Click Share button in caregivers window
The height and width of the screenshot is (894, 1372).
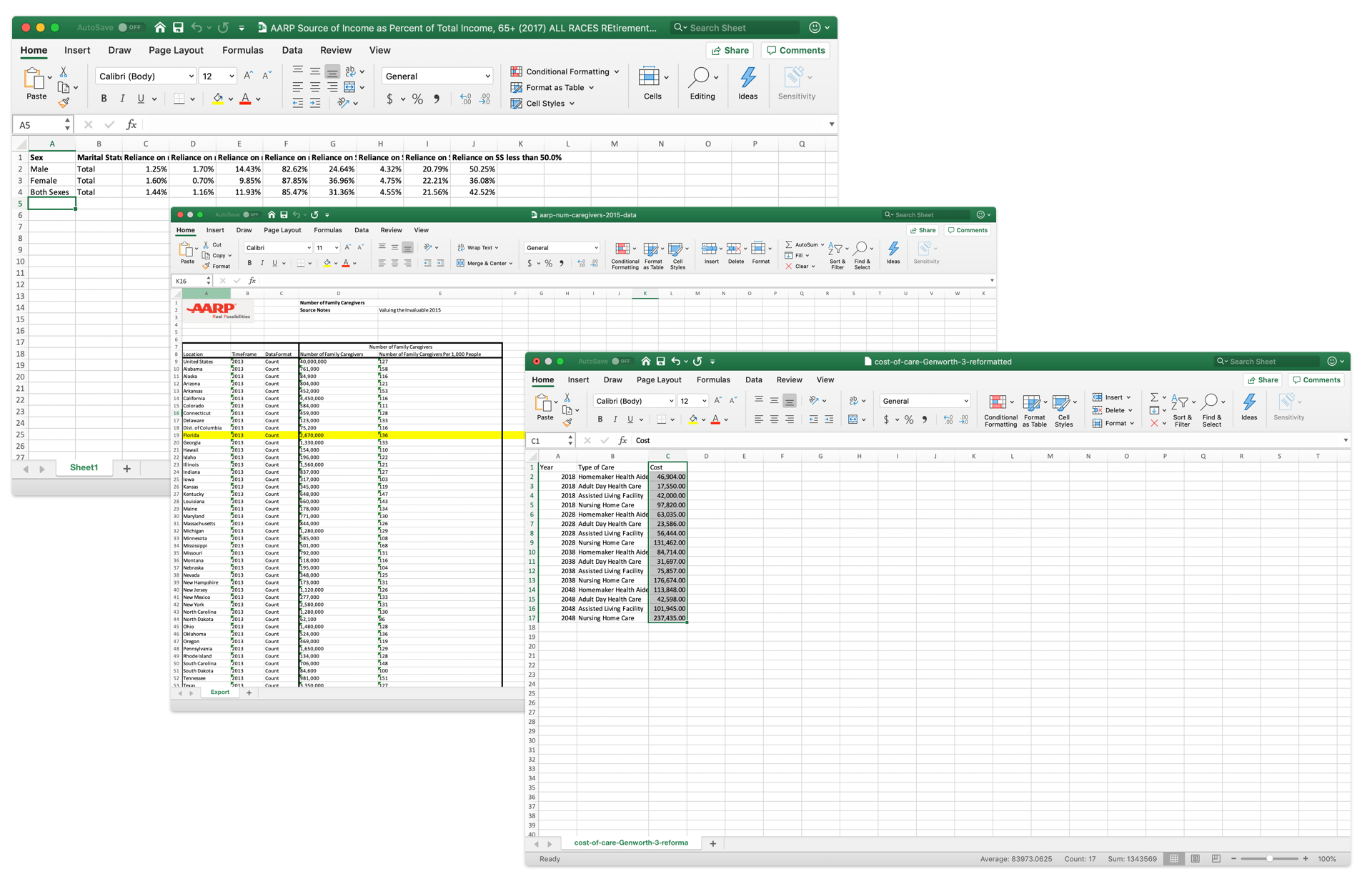[923, 230]
